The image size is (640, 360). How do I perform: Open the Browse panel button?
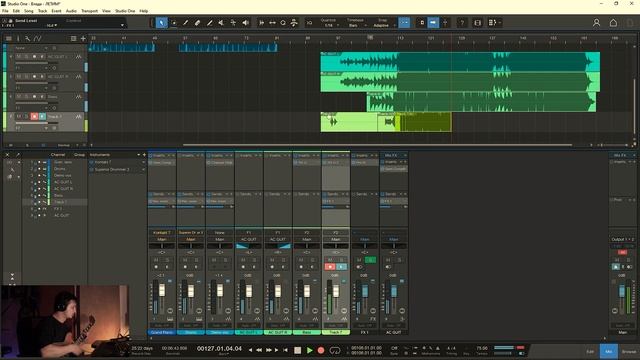(x=629, y=351)
